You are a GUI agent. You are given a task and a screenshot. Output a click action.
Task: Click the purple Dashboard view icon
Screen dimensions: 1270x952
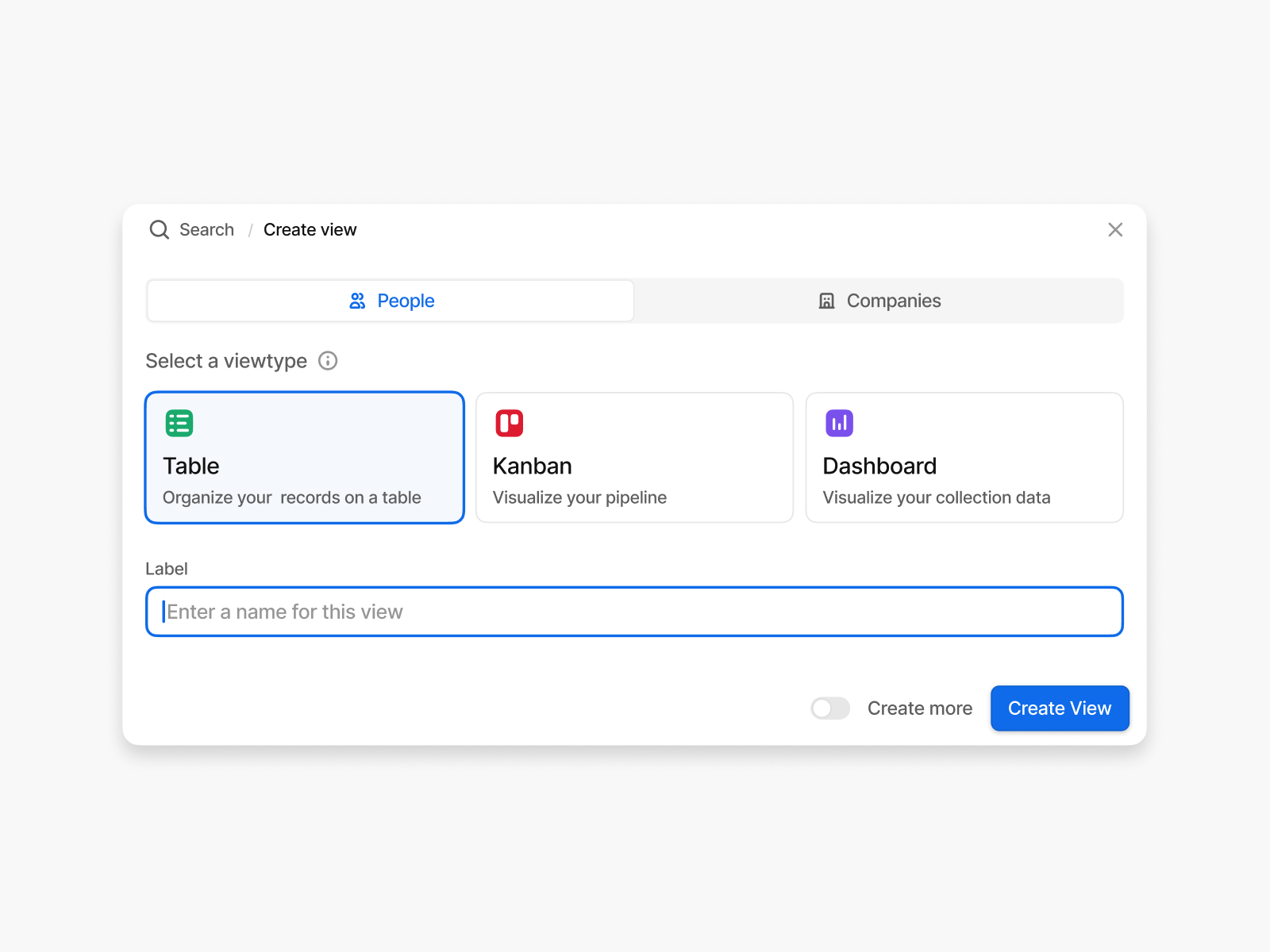tap(840, 423)
